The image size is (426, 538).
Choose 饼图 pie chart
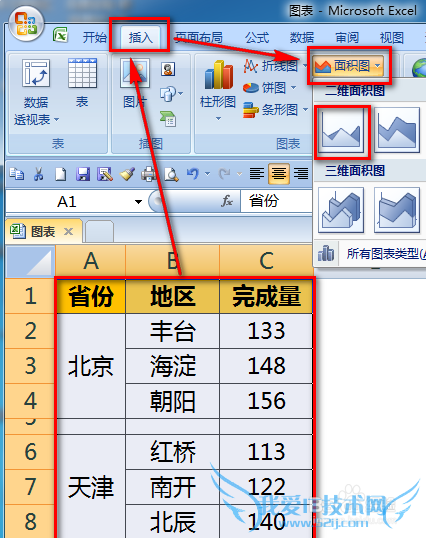[270, 88]
